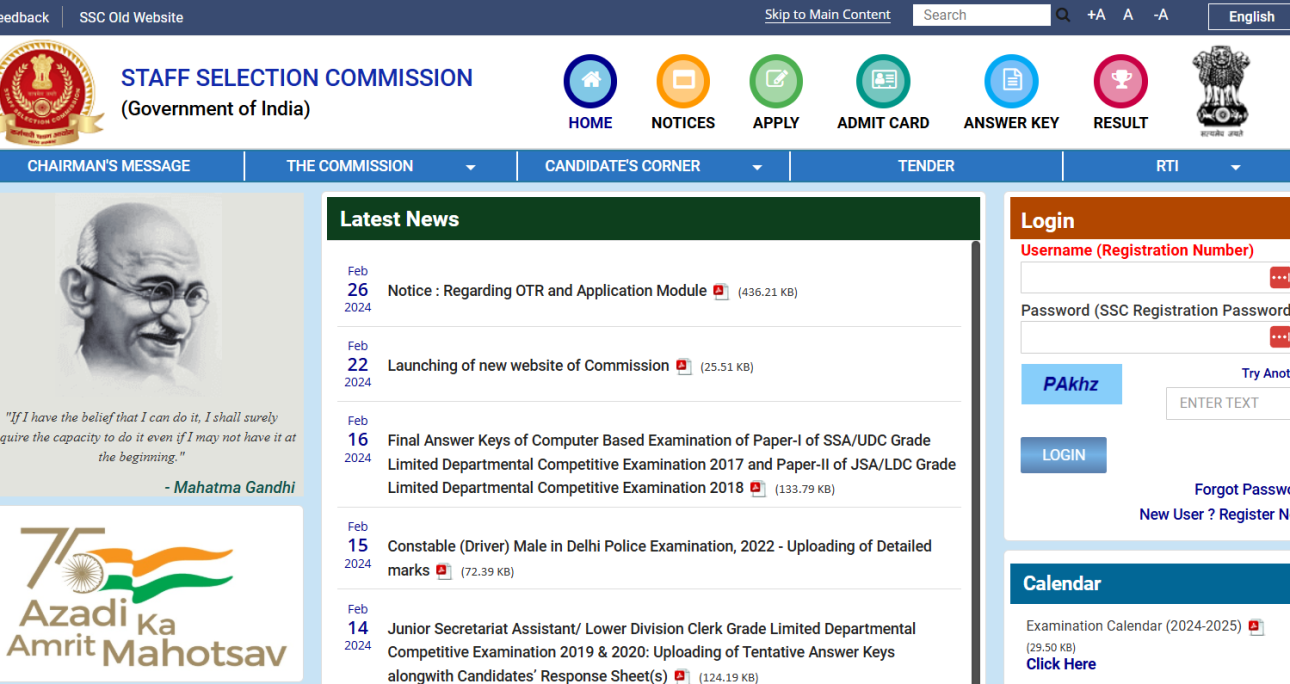This screenshot has width=1290, height=684.
Task: Open PDF icon for Tentative Answer Keys news
Action: tap(682, 677)
